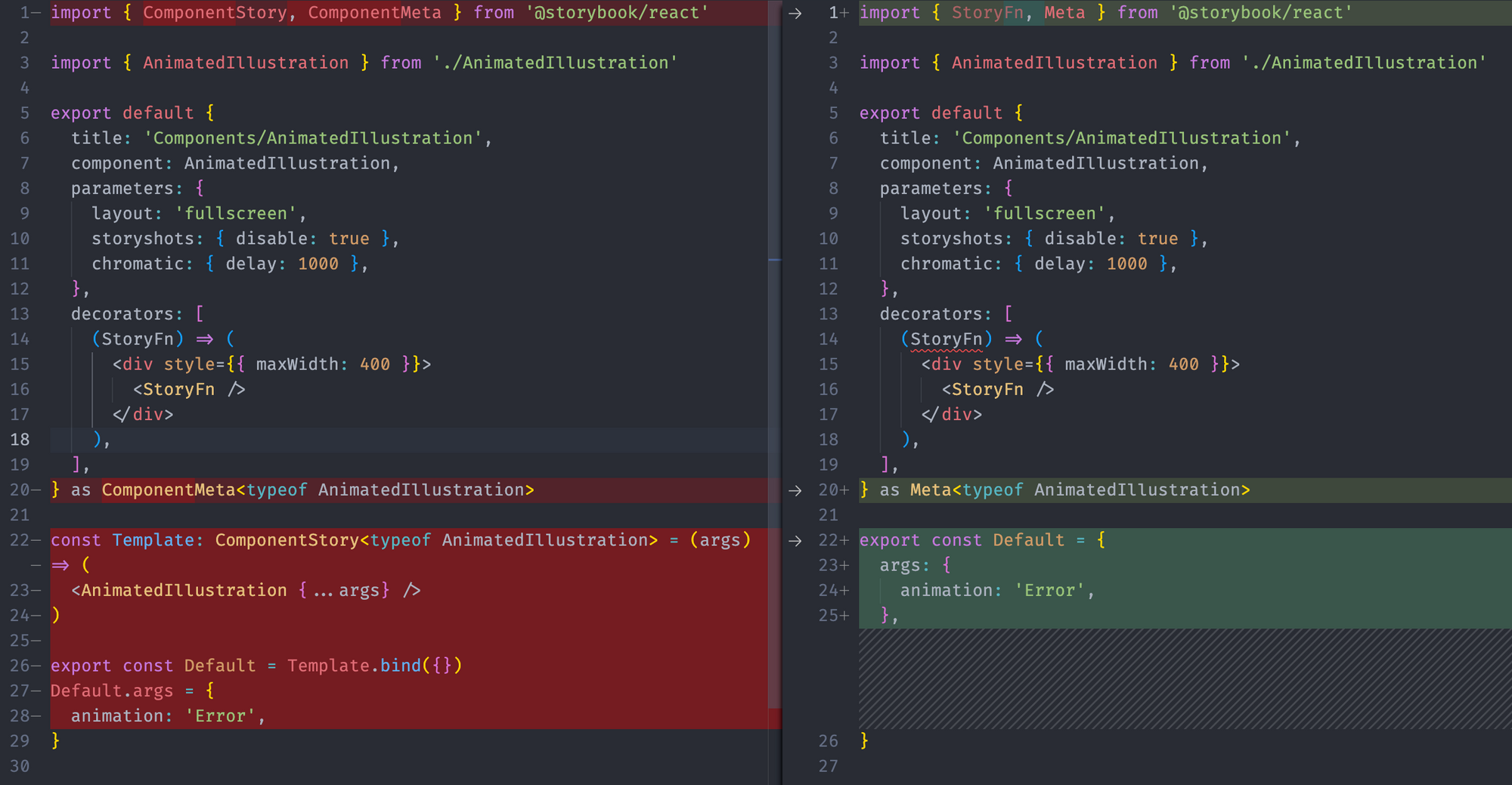
Task: Click 'parameters:' on right line 8
Action: tap(936, 188)
